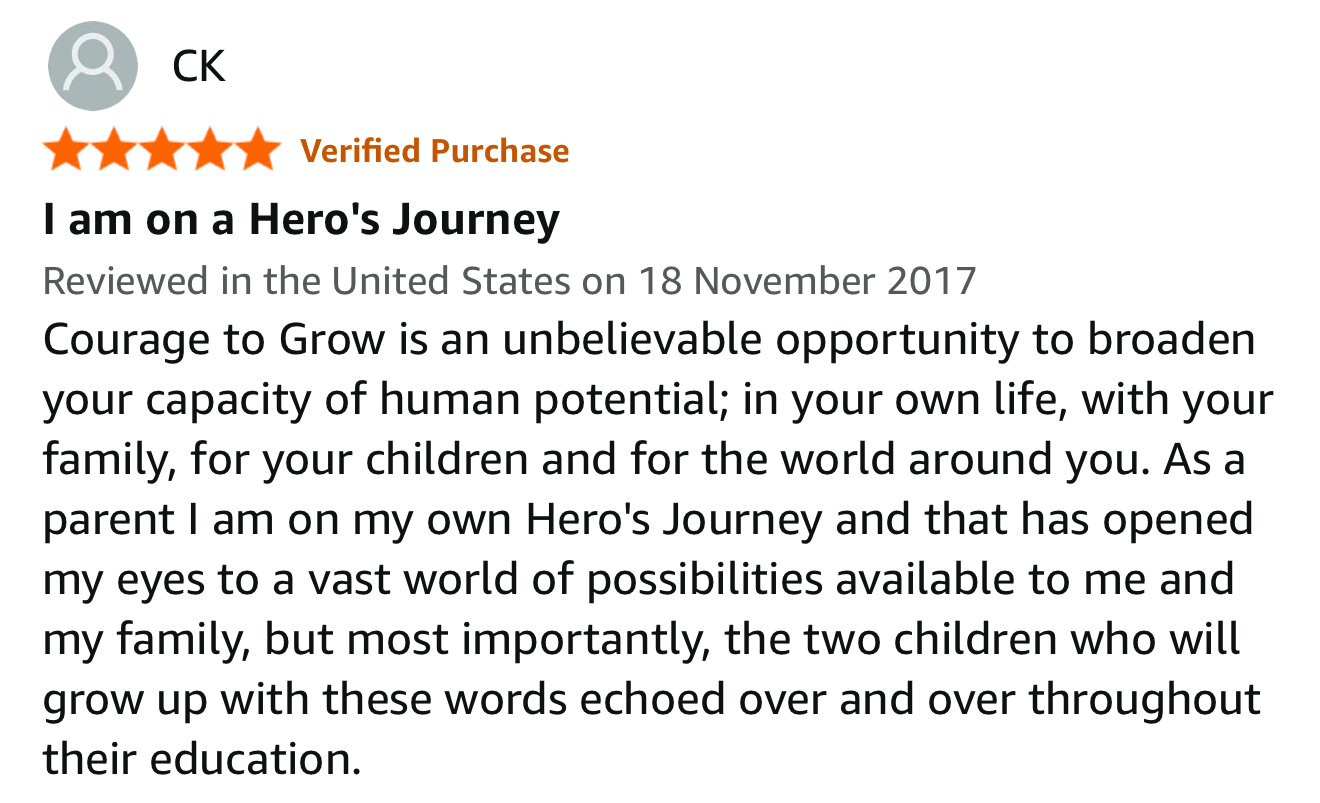Click the third orange rating star
This screenshot has height=803, width=1320.
[x=162, y=150]
